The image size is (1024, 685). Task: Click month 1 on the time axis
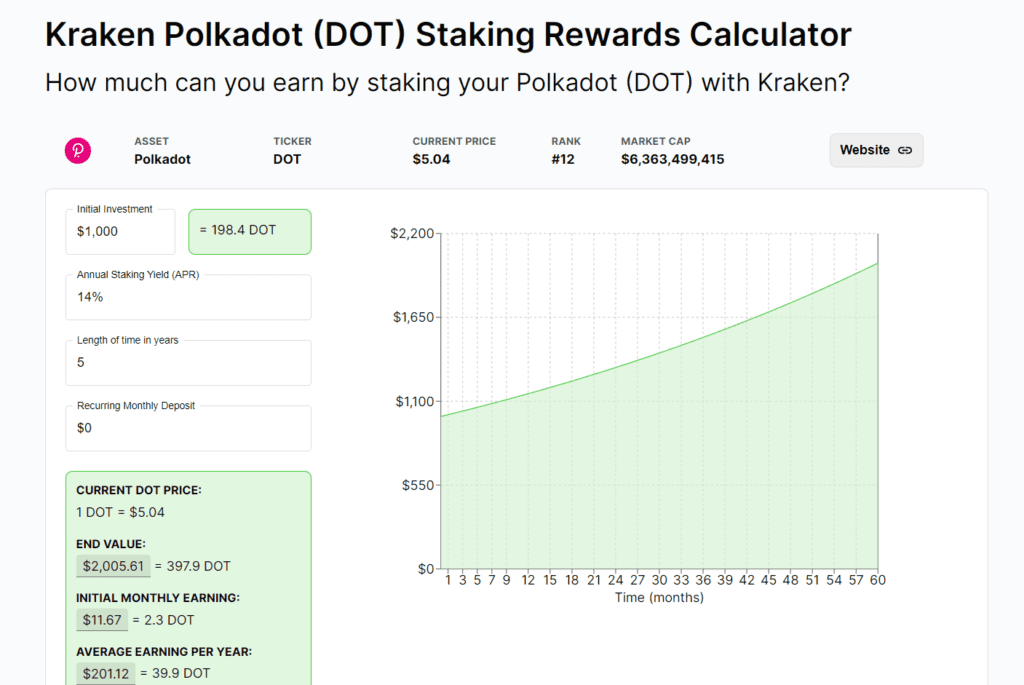pos(449,580)
